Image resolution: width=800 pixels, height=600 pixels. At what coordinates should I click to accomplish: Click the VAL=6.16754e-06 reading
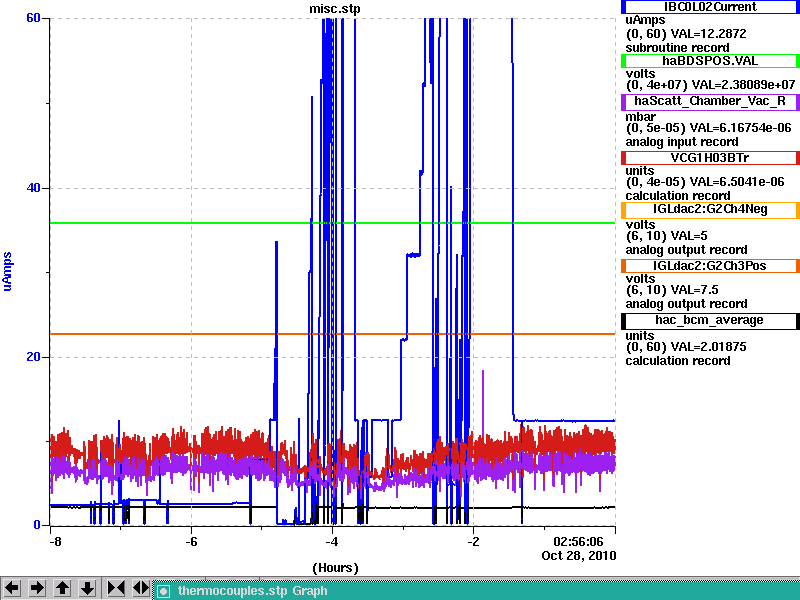pyautogui.click(x=740, y=128)
